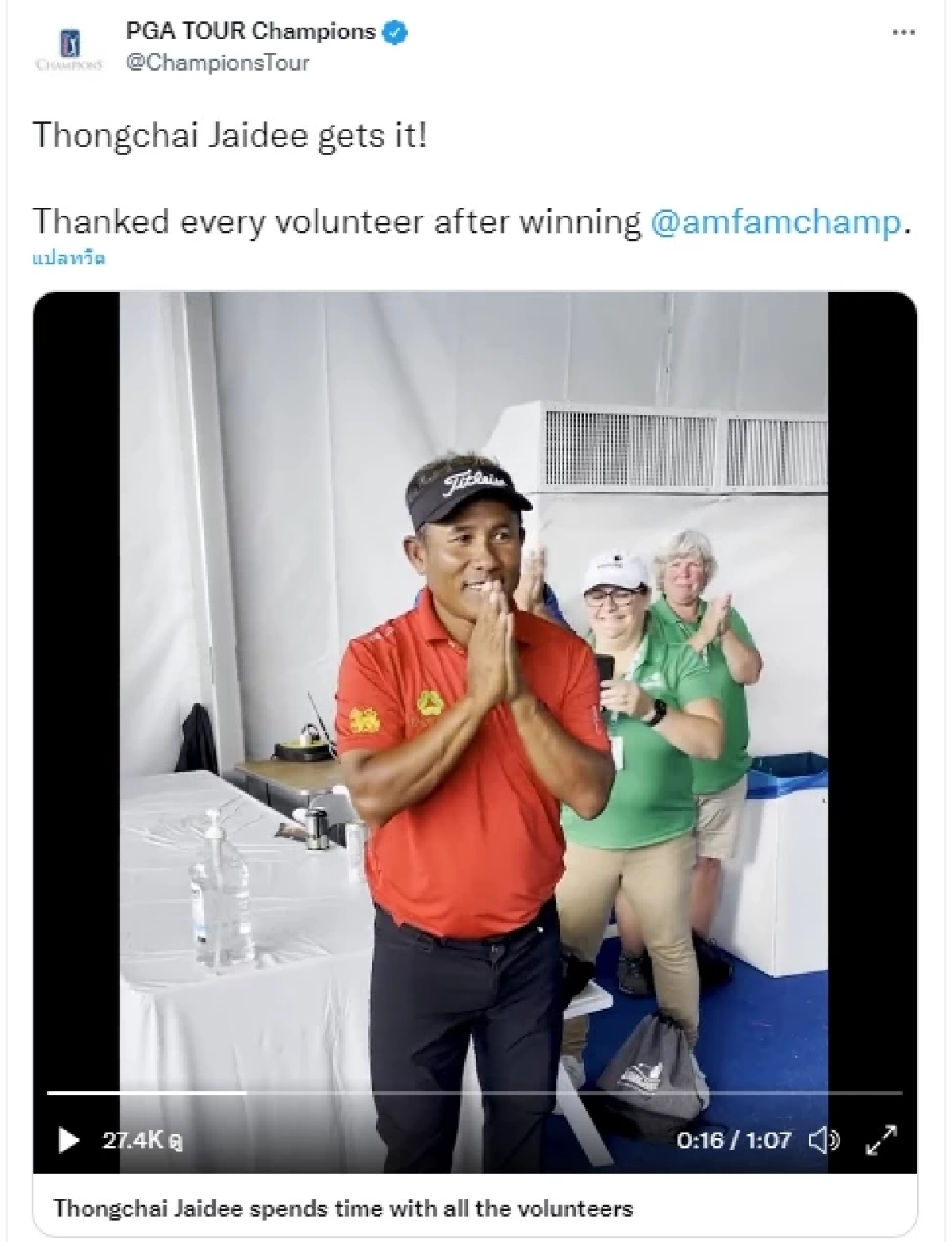The width and height of the screenshot is (952, 1242).
Task: Click the blue verified badge
Action: tap(396, 33)
